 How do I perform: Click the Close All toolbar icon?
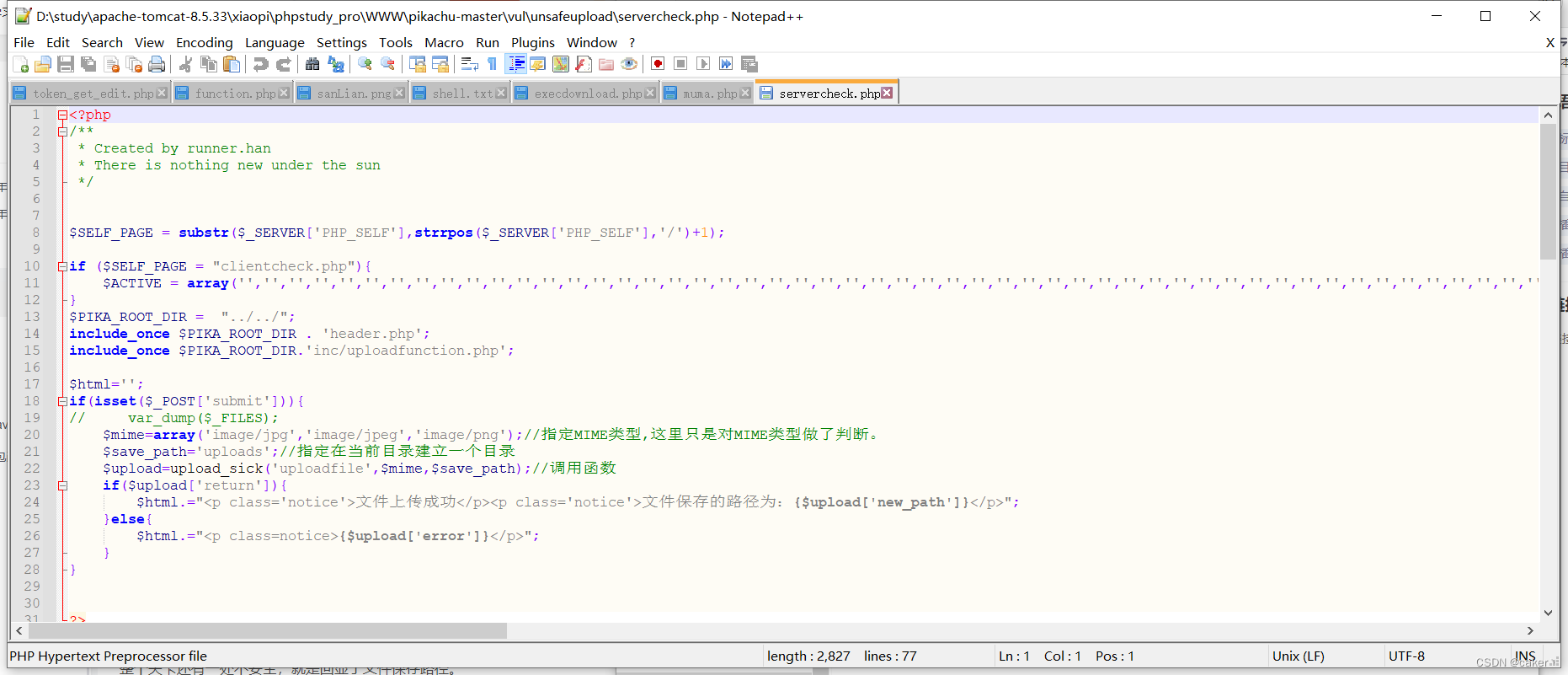[134, 64]
